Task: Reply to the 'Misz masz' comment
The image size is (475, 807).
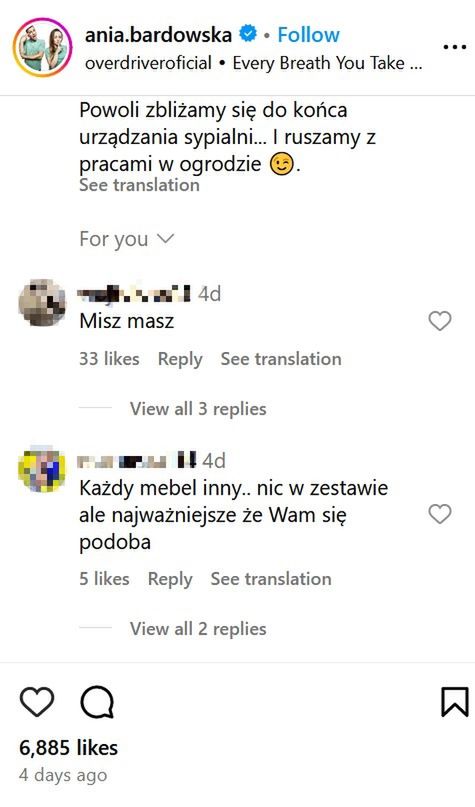Action: point(180,359)
